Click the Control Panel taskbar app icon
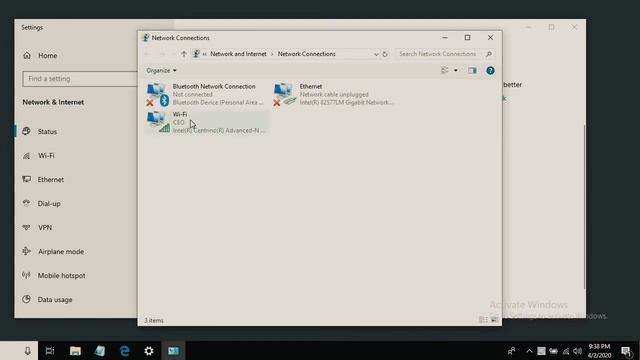The image size is (640, 360). (173, 351)
